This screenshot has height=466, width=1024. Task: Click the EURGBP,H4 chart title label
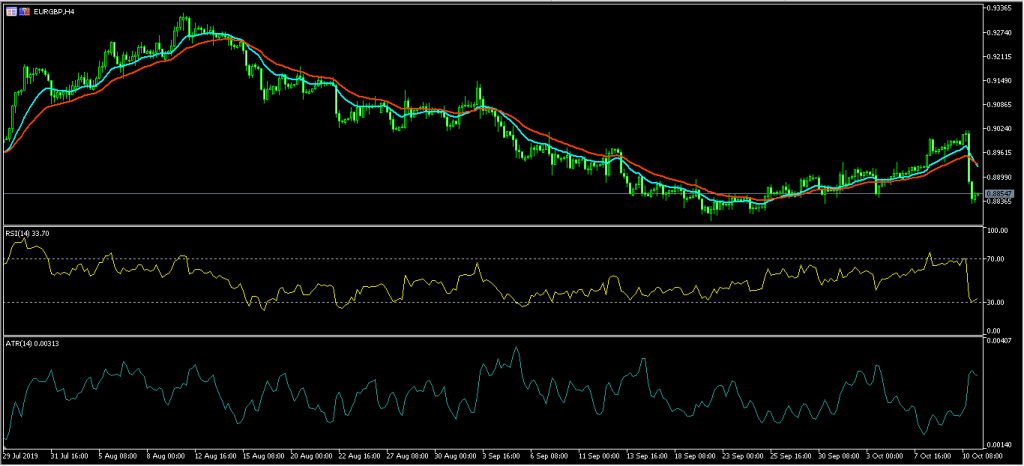tap(55, 10)
